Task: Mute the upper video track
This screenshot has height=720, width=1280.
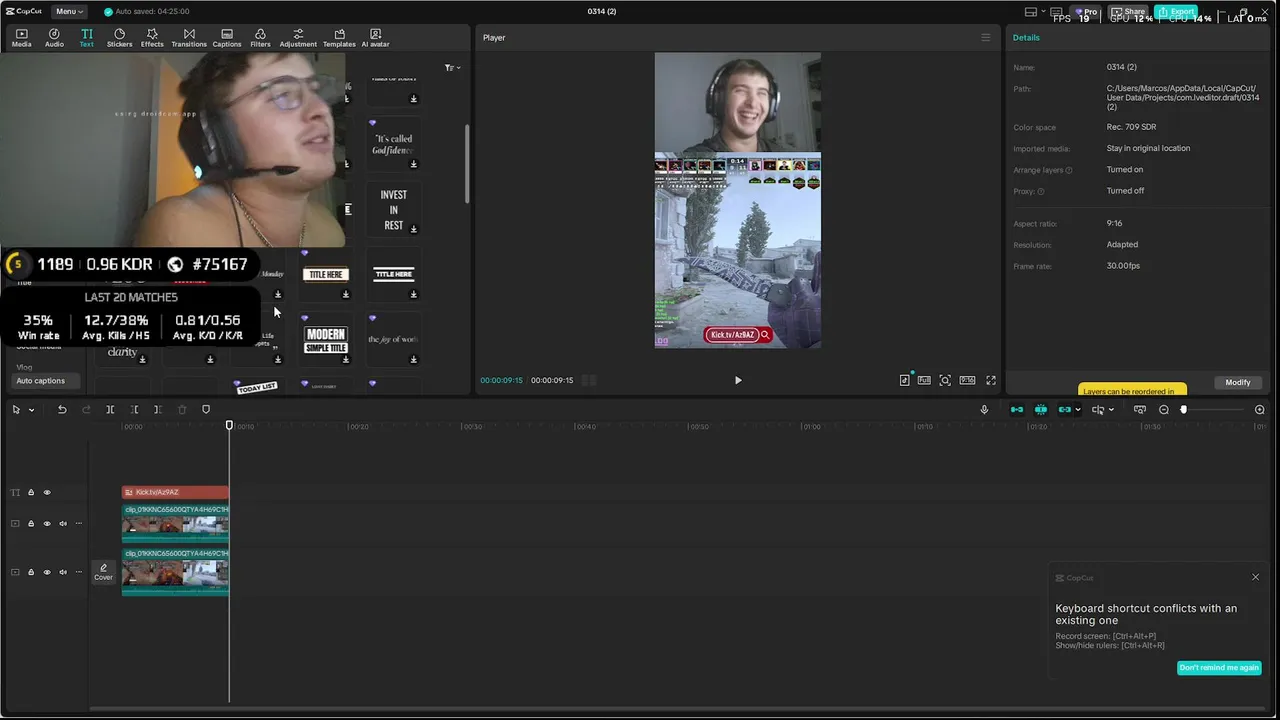Action: point(62,523)
